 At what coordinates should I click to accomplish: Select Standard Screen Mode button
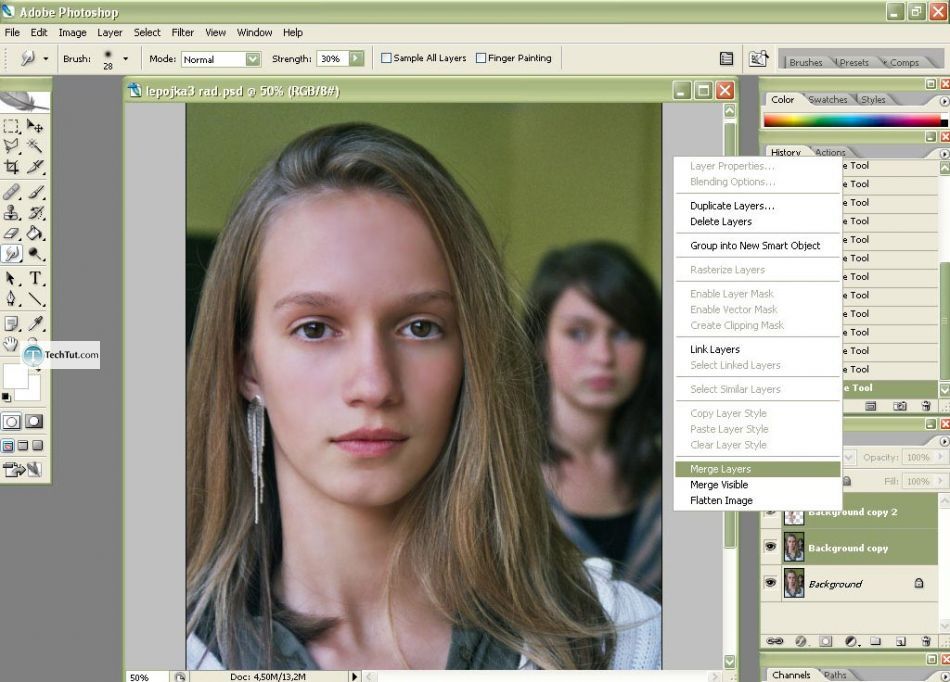[x=8, y=446]
